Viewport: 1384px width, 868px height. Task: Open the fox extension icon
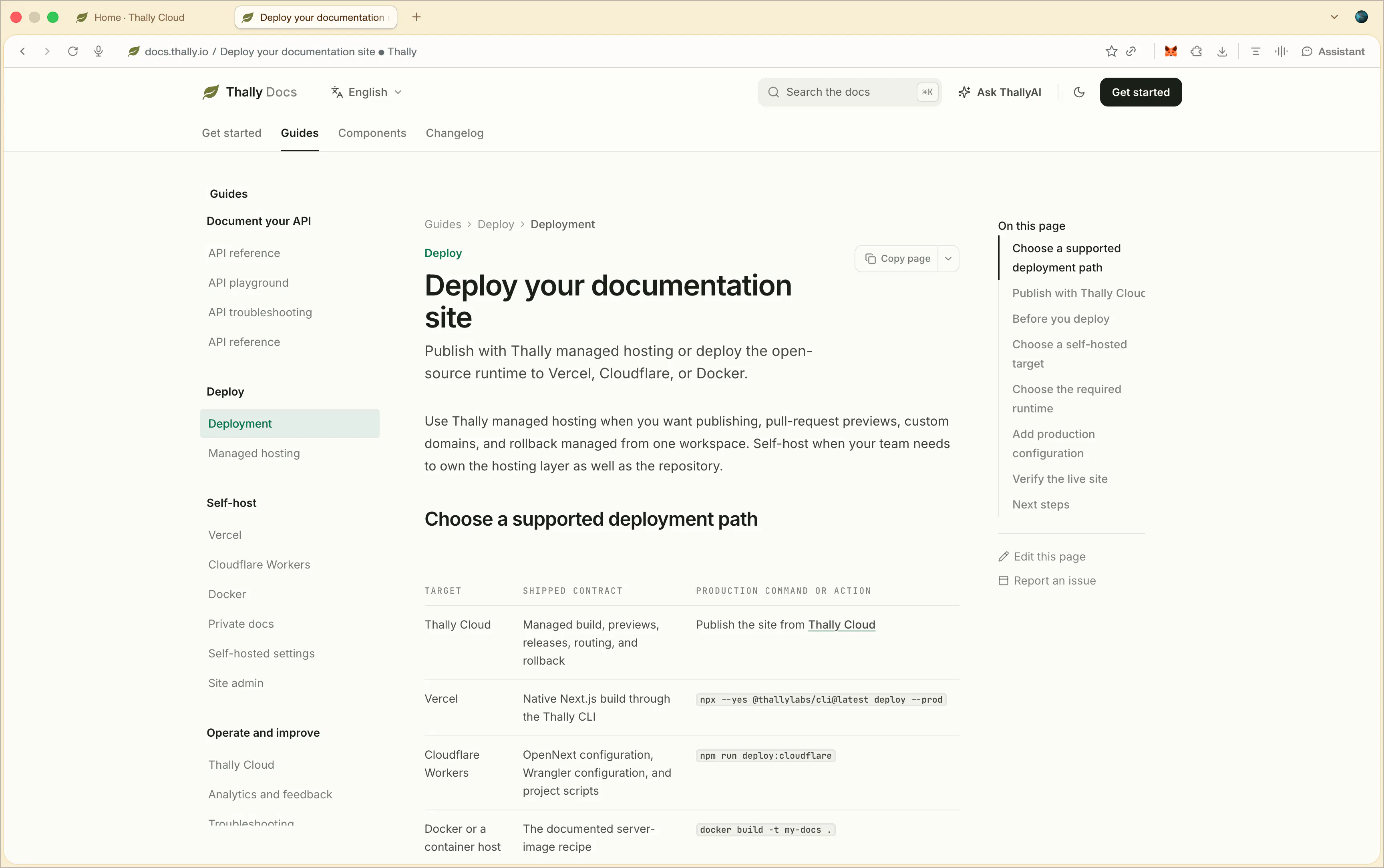pos(1171,52)
